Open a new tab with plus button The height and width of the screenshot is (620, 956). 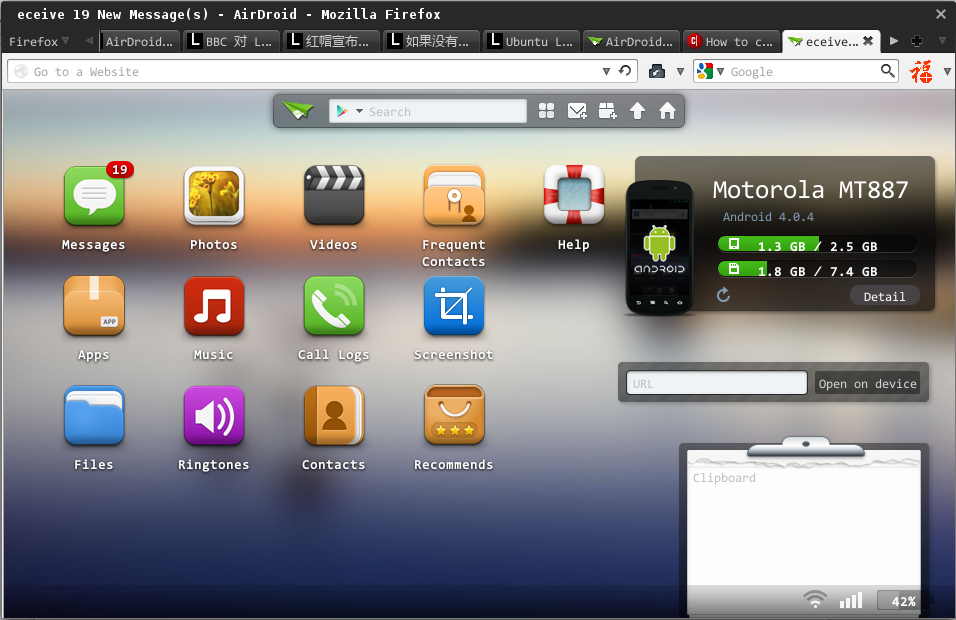(916, 41)
